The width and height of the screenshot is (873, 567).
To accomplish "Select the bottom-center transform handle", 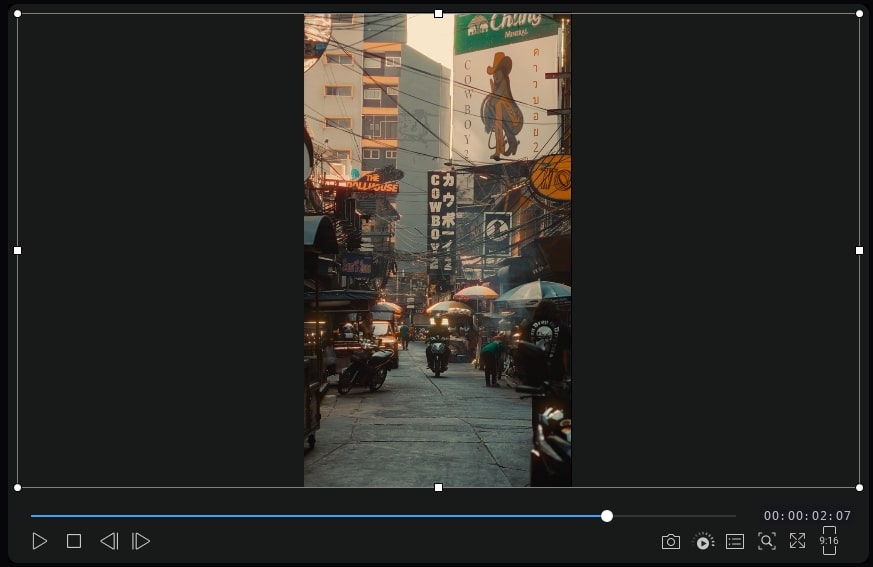I will coord(438,487).
